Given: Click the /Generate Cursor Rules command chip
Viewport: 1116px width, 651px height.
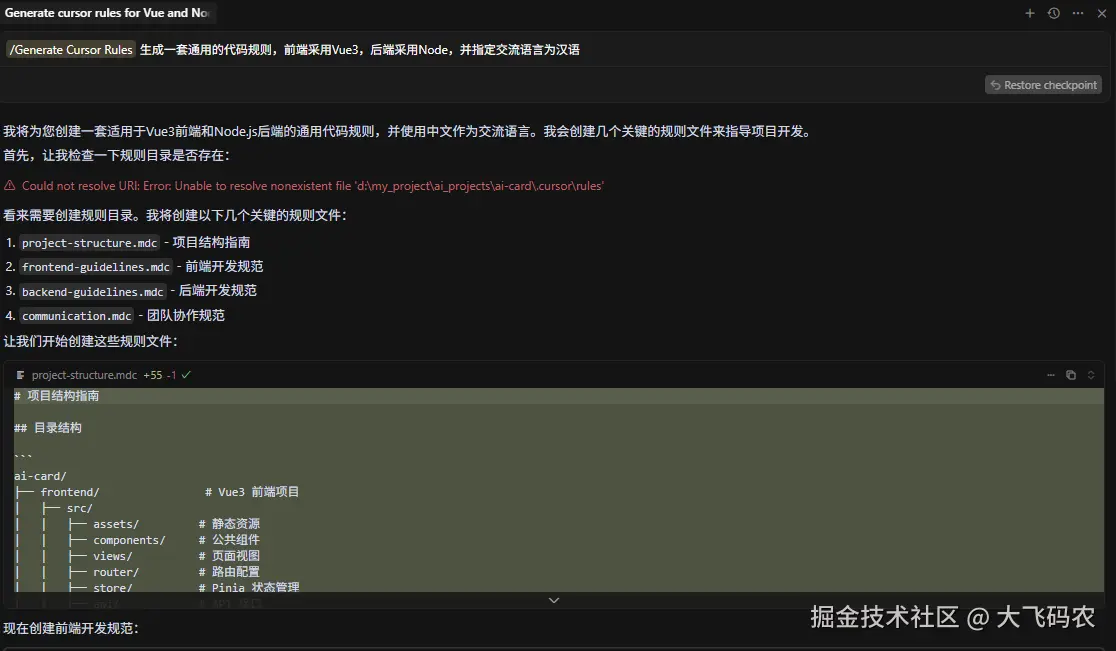Looking at the screenshot, I should point(70,50).
